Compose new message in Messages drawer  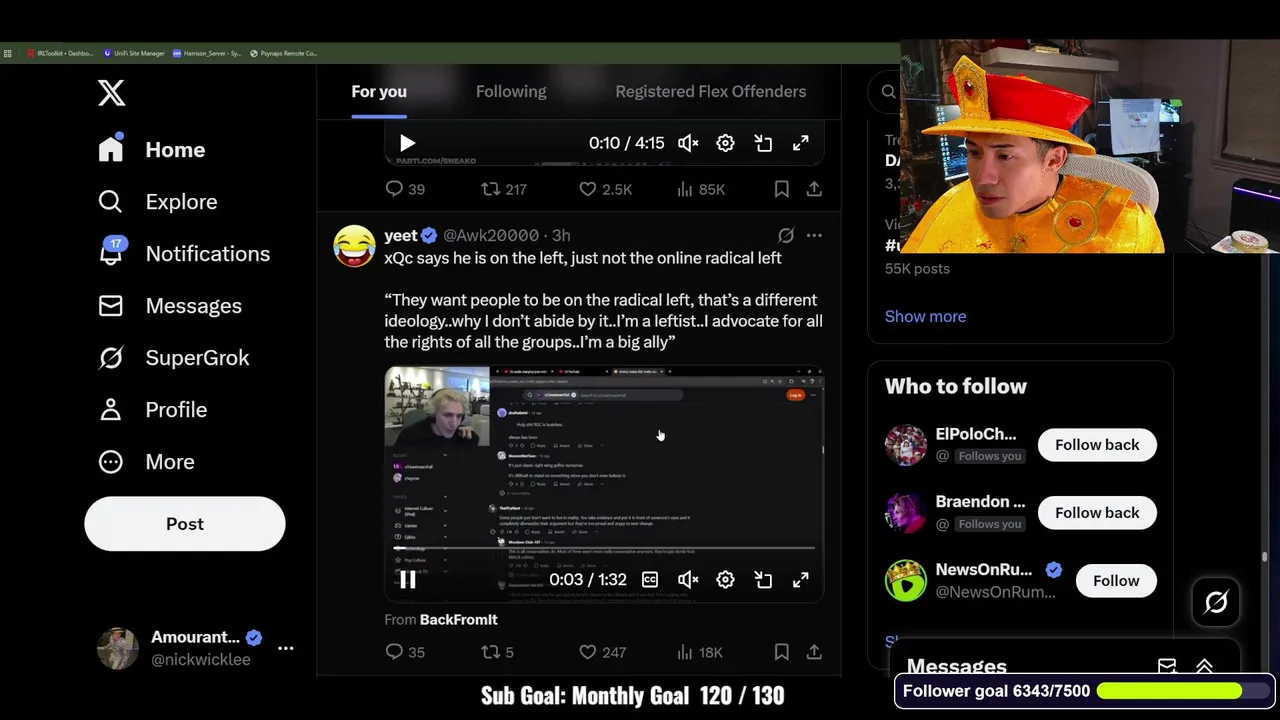[1167, 666]
